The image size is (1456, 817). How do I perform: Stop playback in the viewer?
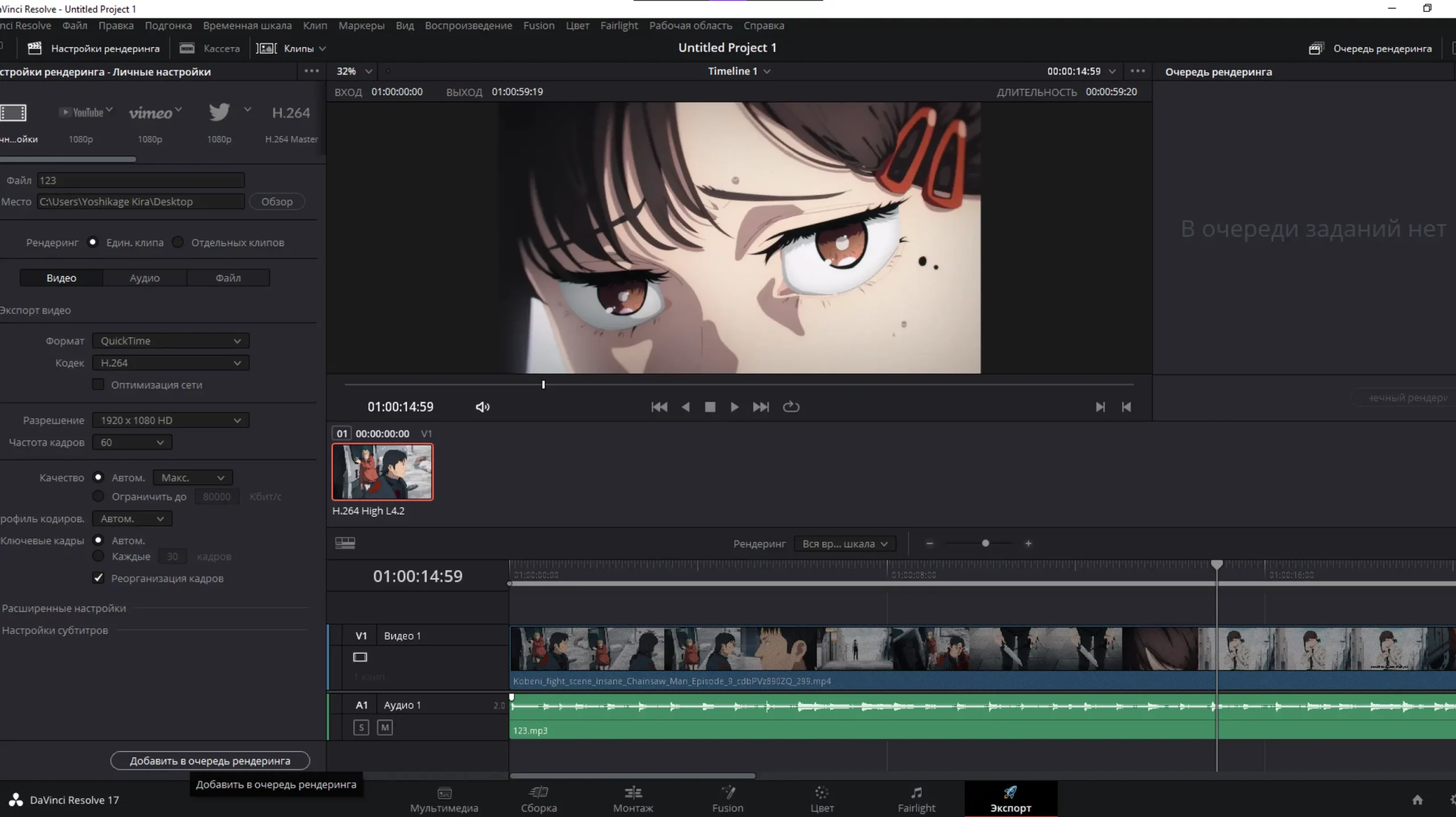pos(710,407)
